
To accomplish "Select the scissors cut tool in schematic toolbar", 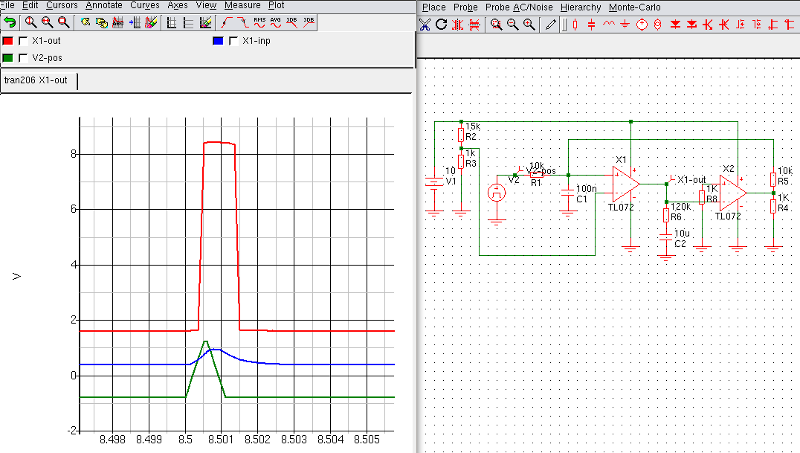I will pyautogui.click(x=425, y=24).
